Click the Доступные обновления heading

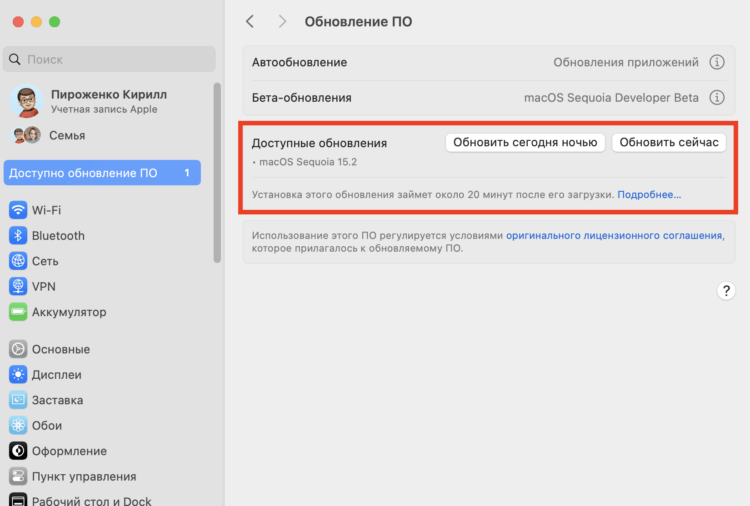click(x=320, y=143)
